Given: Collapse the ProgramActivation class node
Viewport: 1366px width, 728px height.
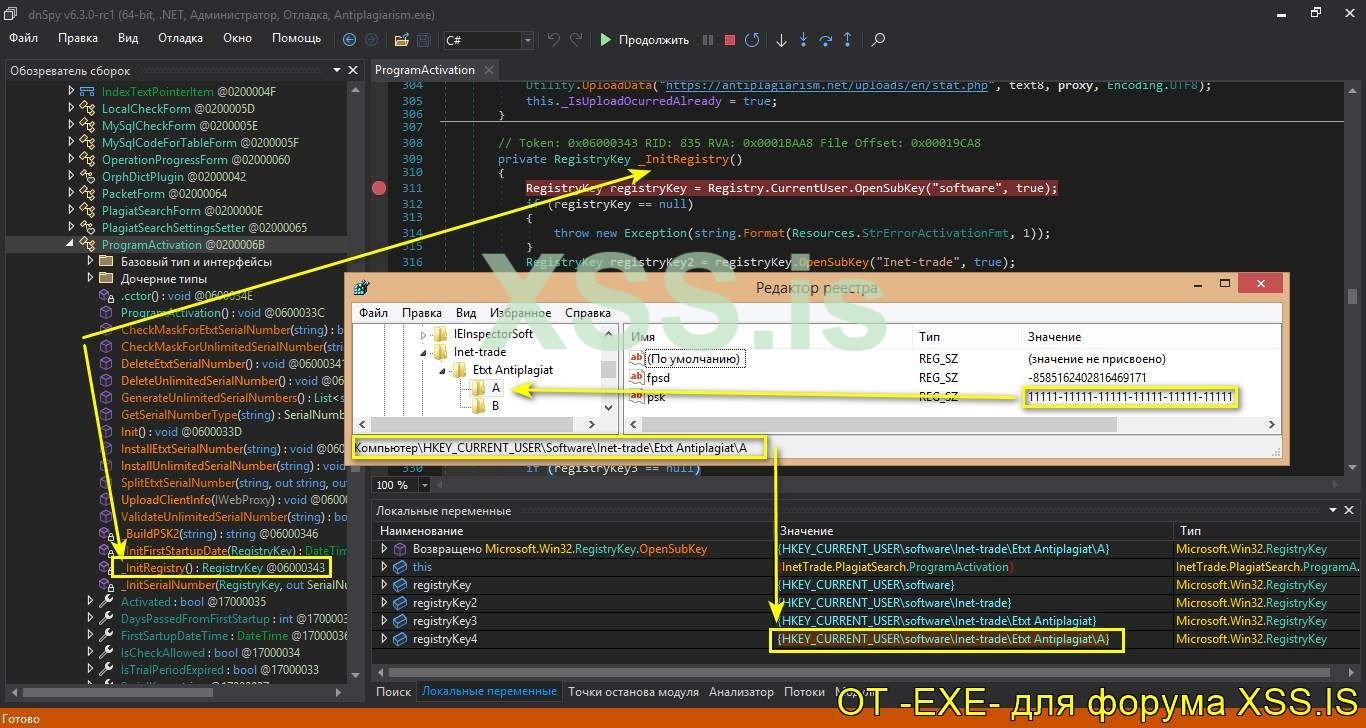Looking at the screenshot, I should click(x=71, y=244).
